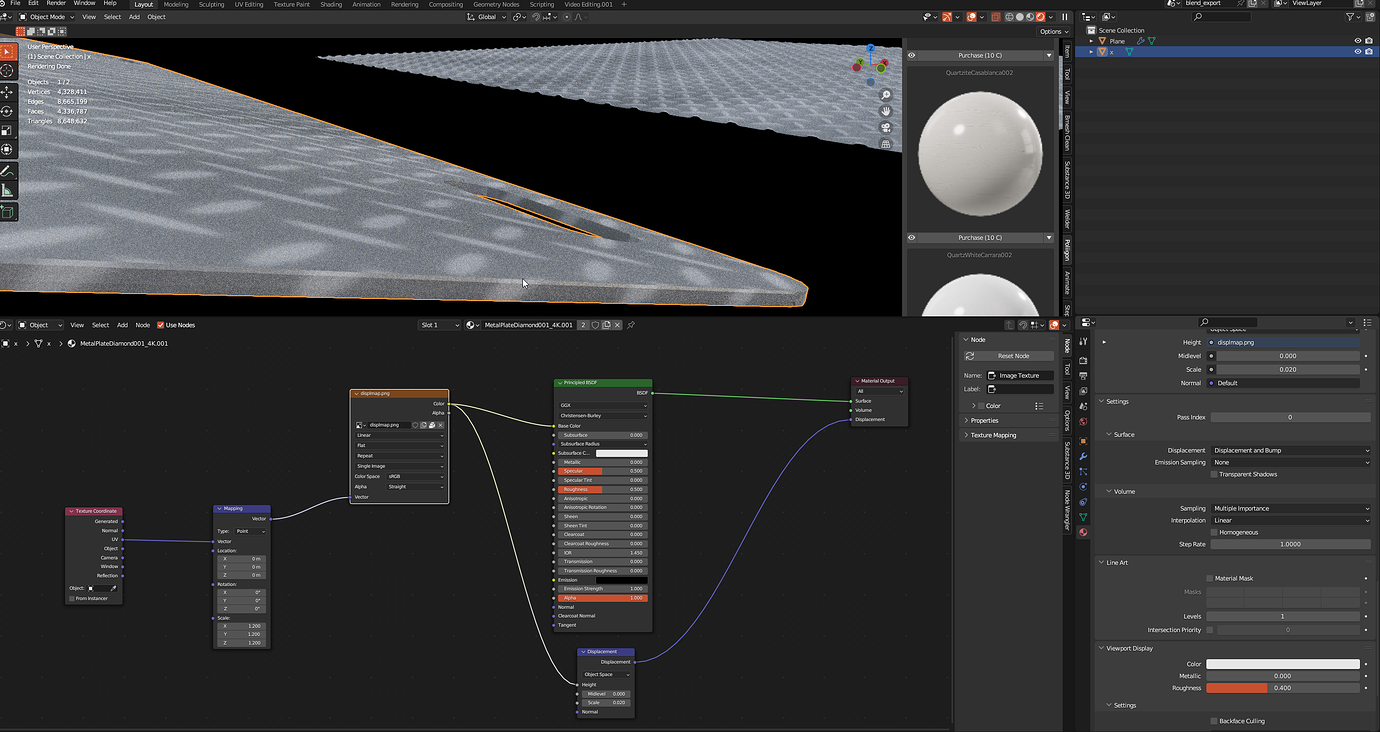Select the Add Cube tool in viewport toolbar
This screenshot has width=1380, height=732.
7,212
